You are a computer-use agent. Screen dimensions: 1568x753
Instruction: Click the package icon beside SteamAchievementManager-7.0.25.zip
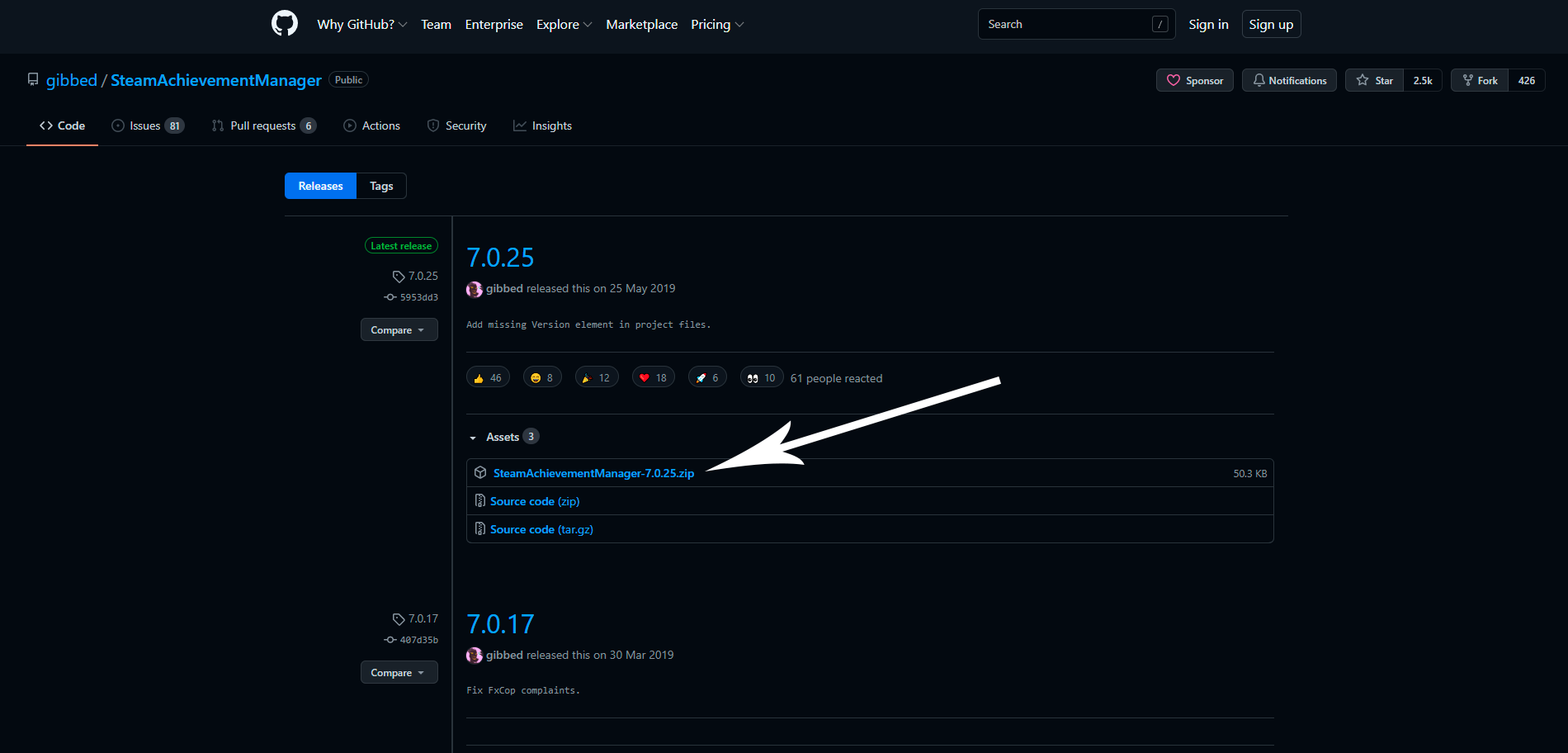(480, 473)
